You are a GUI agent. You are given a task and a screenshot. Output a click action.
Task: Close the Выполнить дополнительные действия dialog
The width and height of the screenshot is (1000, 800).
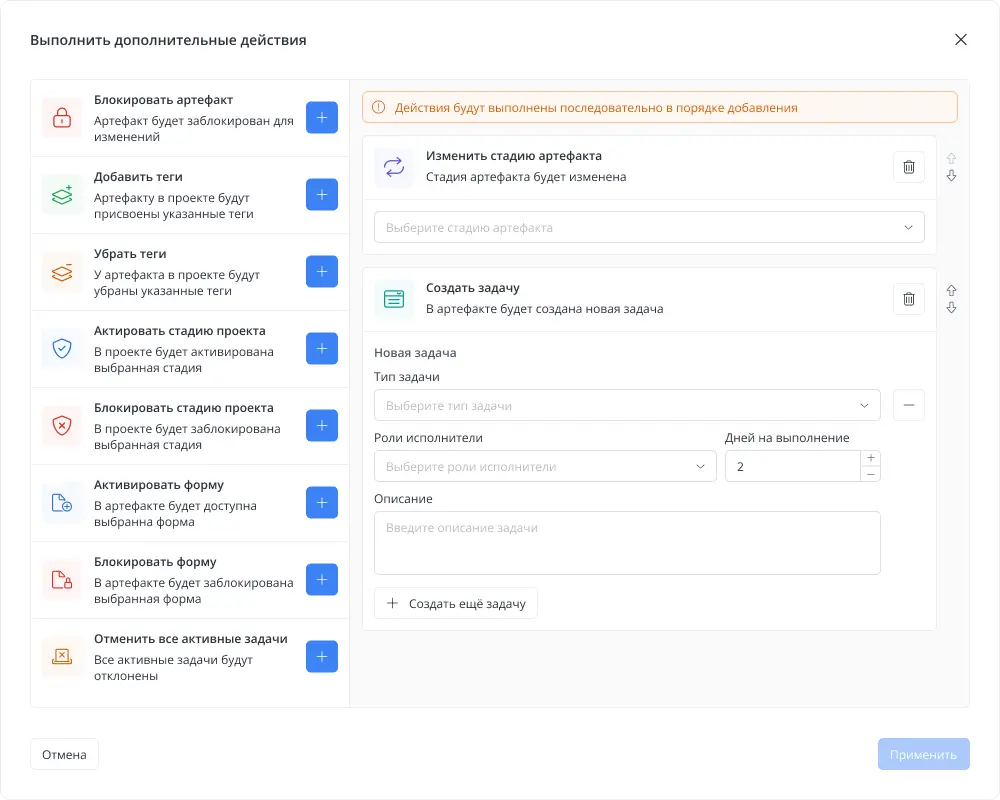click(x=960, y=40)
